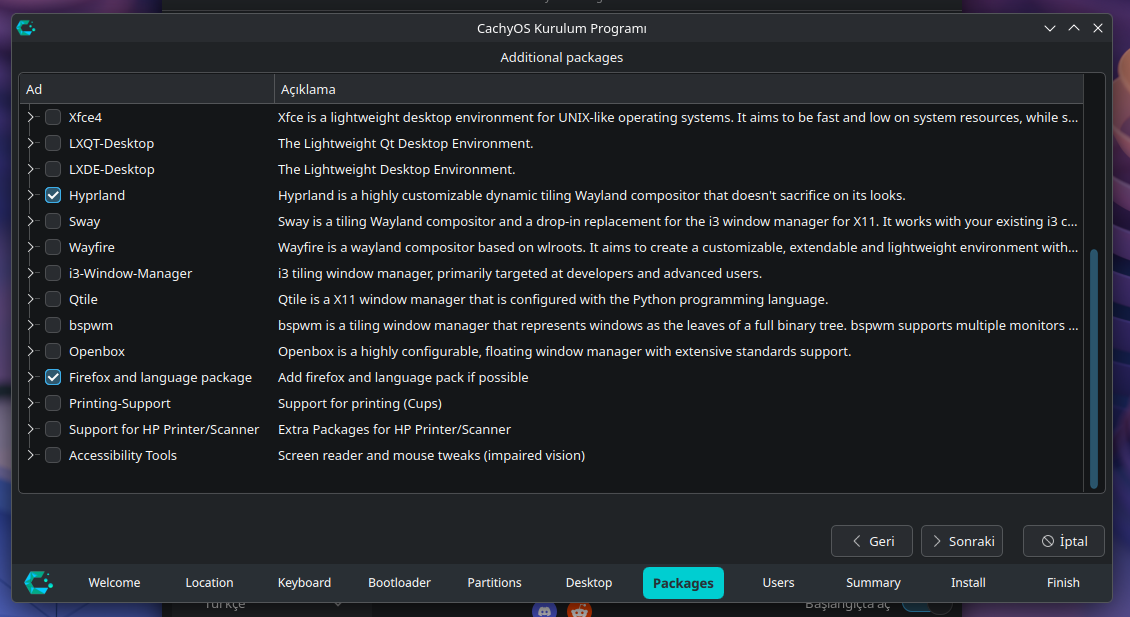Click the Discord icon below the installer
This screenshot has width=1130, height=617.
tap(545, 611)
